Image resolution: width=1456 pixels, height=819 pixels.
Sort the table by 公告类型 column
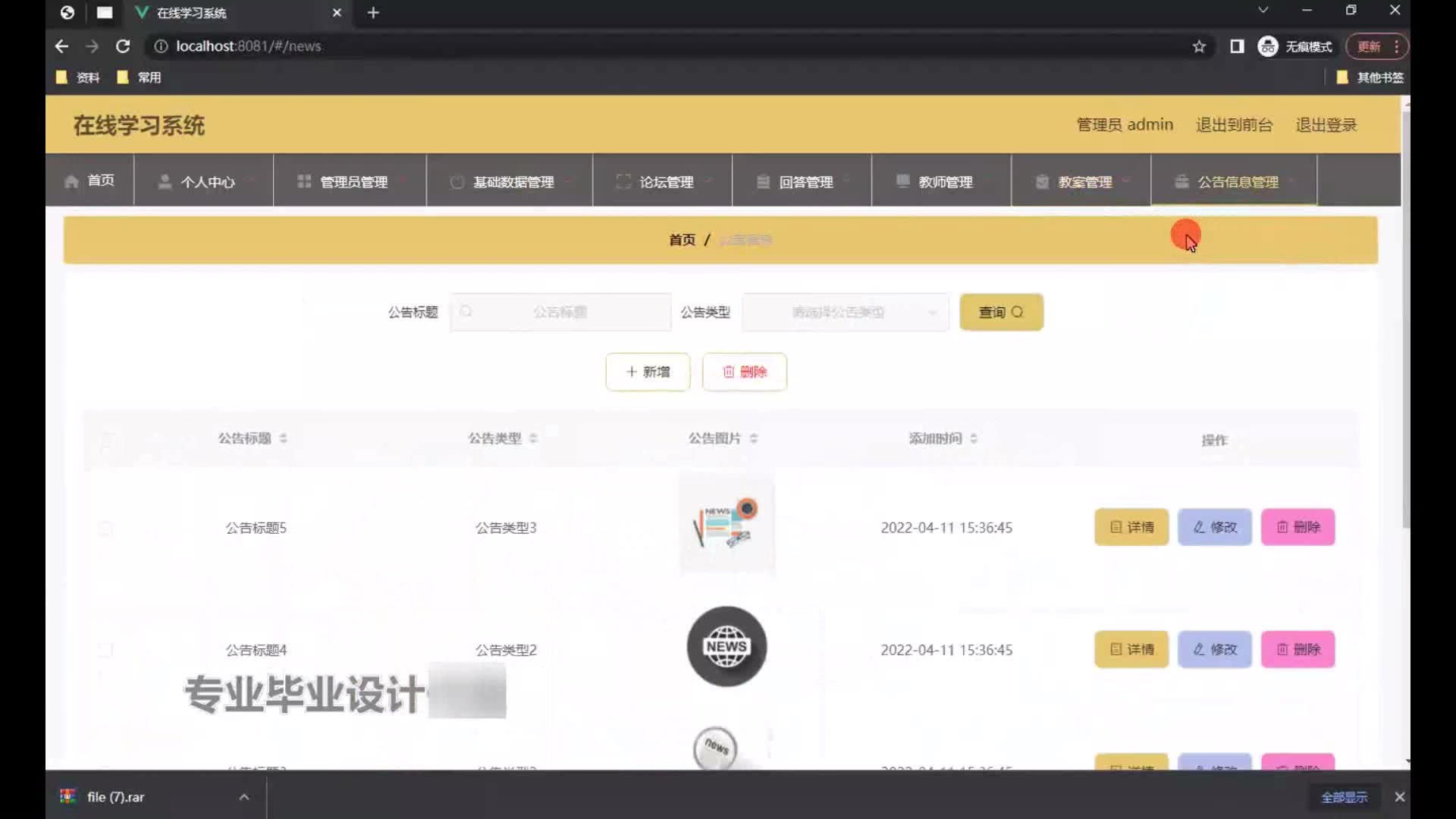pos(533,438)
